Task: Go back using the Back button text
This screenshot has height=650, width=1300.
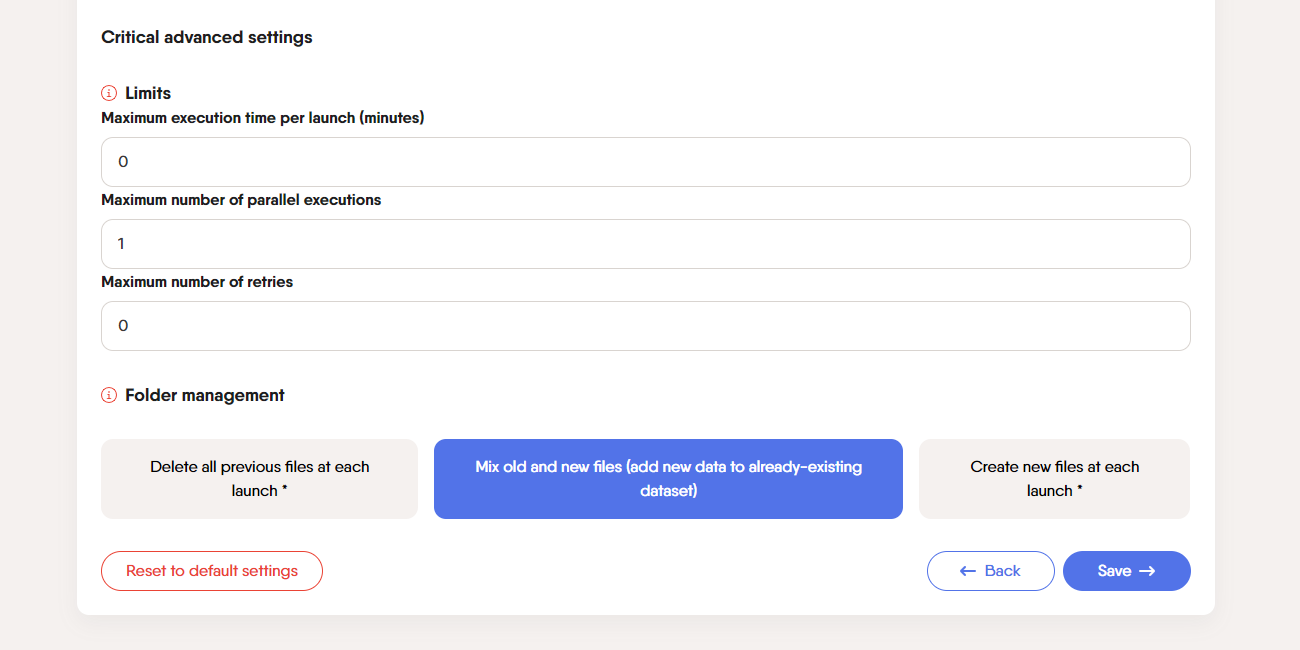Action: click(1002, 571)
